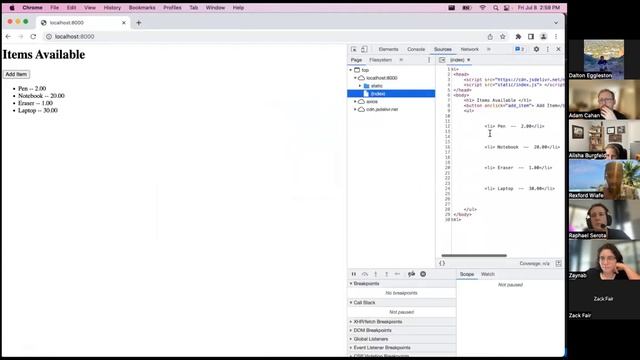The image size is (640, 360).
Task: Close the DevTools panel
Action: pos(558,49)
